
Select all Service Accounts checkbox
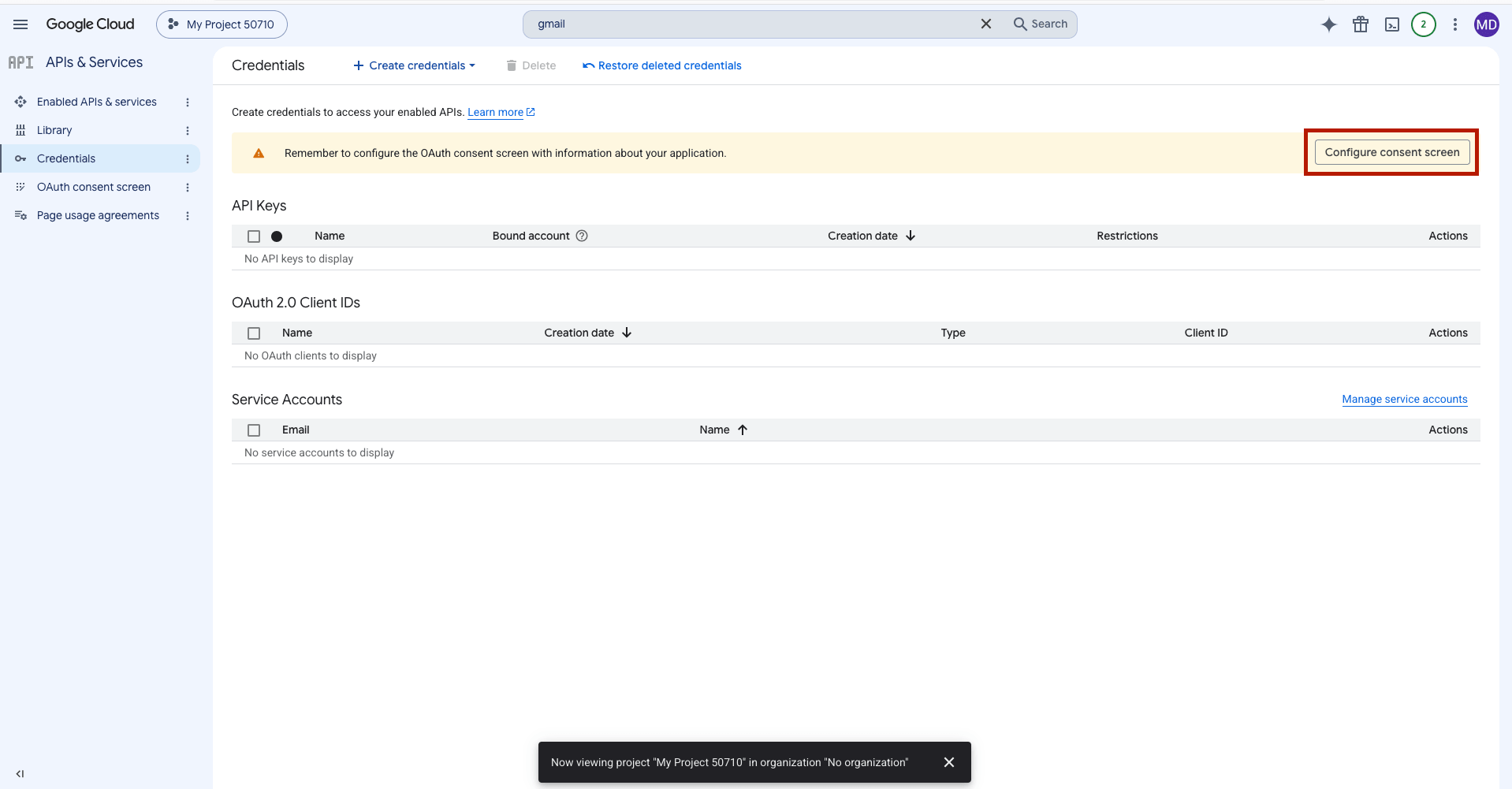pos(254,430)
